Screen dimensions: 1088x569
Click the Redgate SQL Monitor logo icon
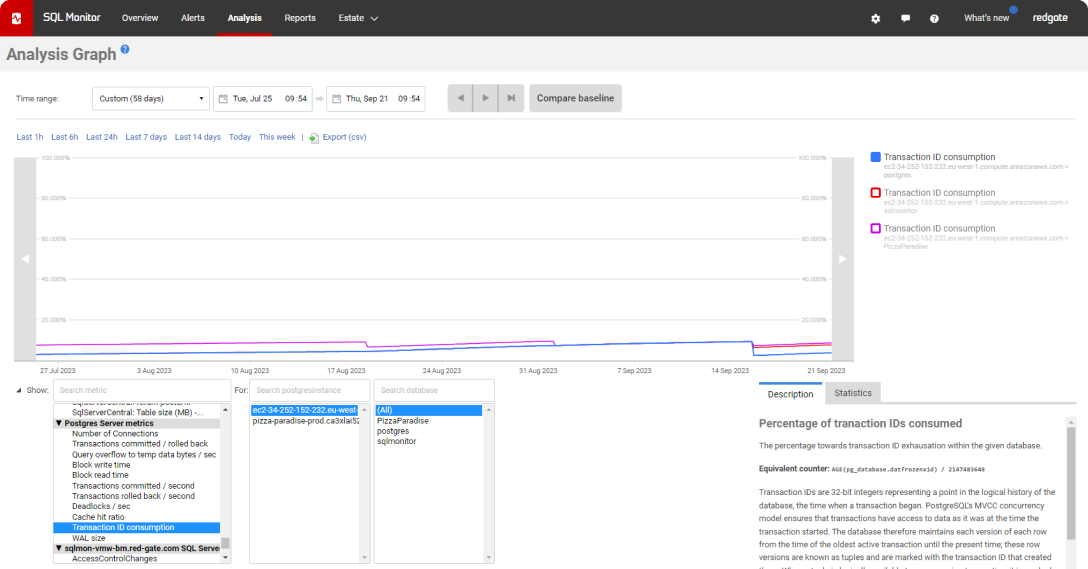(x=16, y=18)
